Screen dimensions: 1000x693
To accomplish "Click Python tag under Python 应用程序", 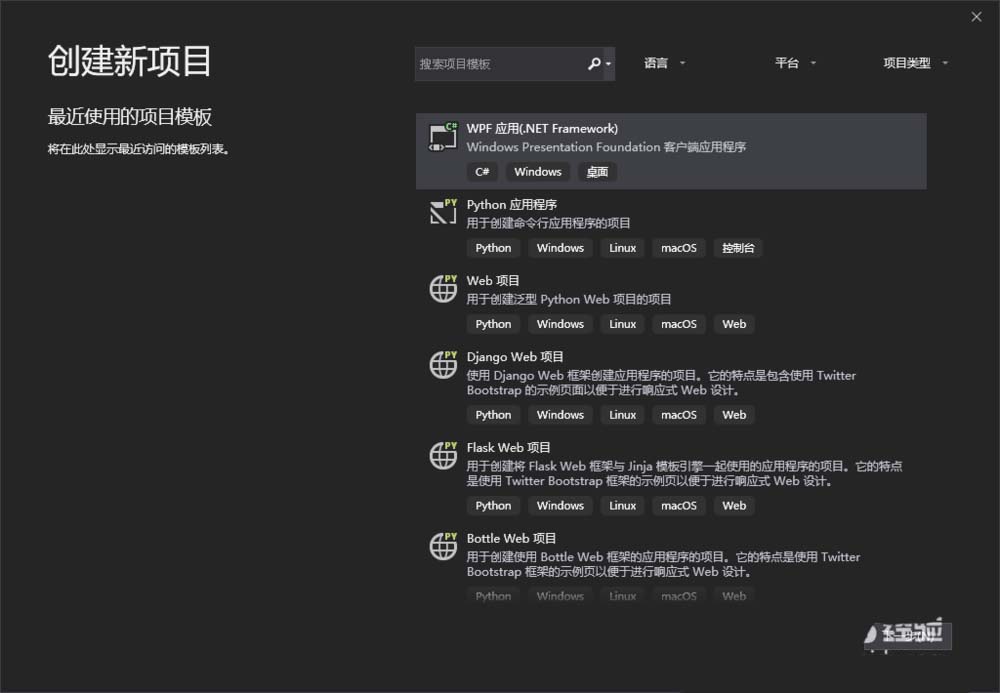I will coord(493,248).
